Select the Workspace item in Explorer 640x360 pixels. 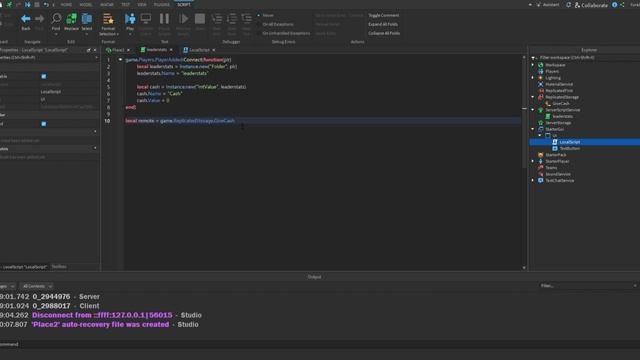pos(555,65)
